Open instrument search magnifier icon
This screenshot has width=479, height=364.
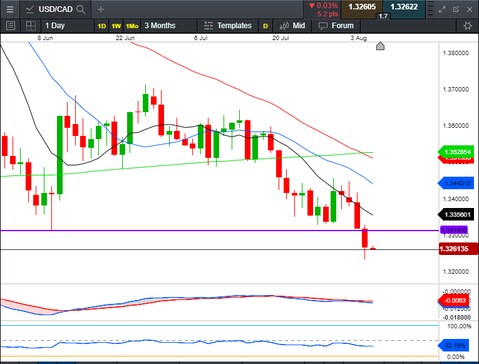point(81,9)
